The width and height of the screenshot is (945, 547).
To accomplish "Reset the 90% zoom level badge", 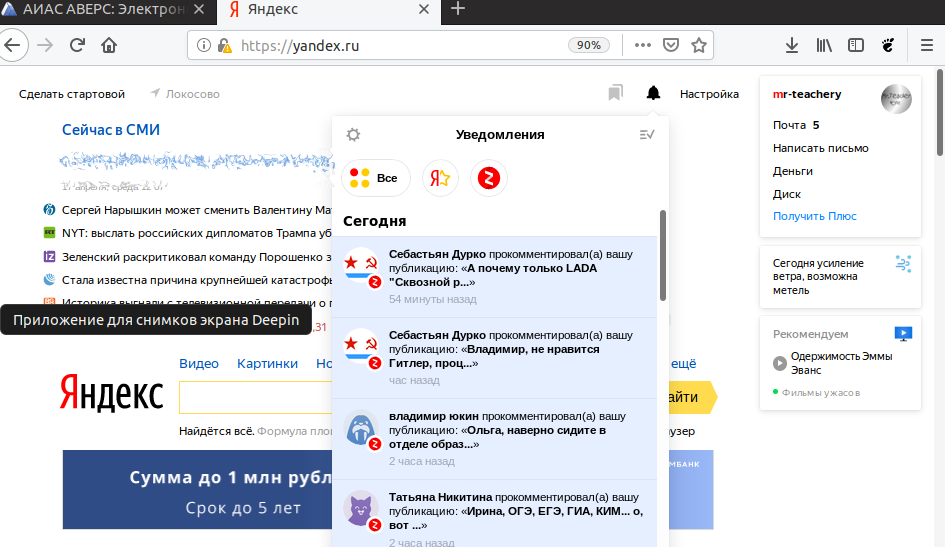I will (x=588, y=45).
